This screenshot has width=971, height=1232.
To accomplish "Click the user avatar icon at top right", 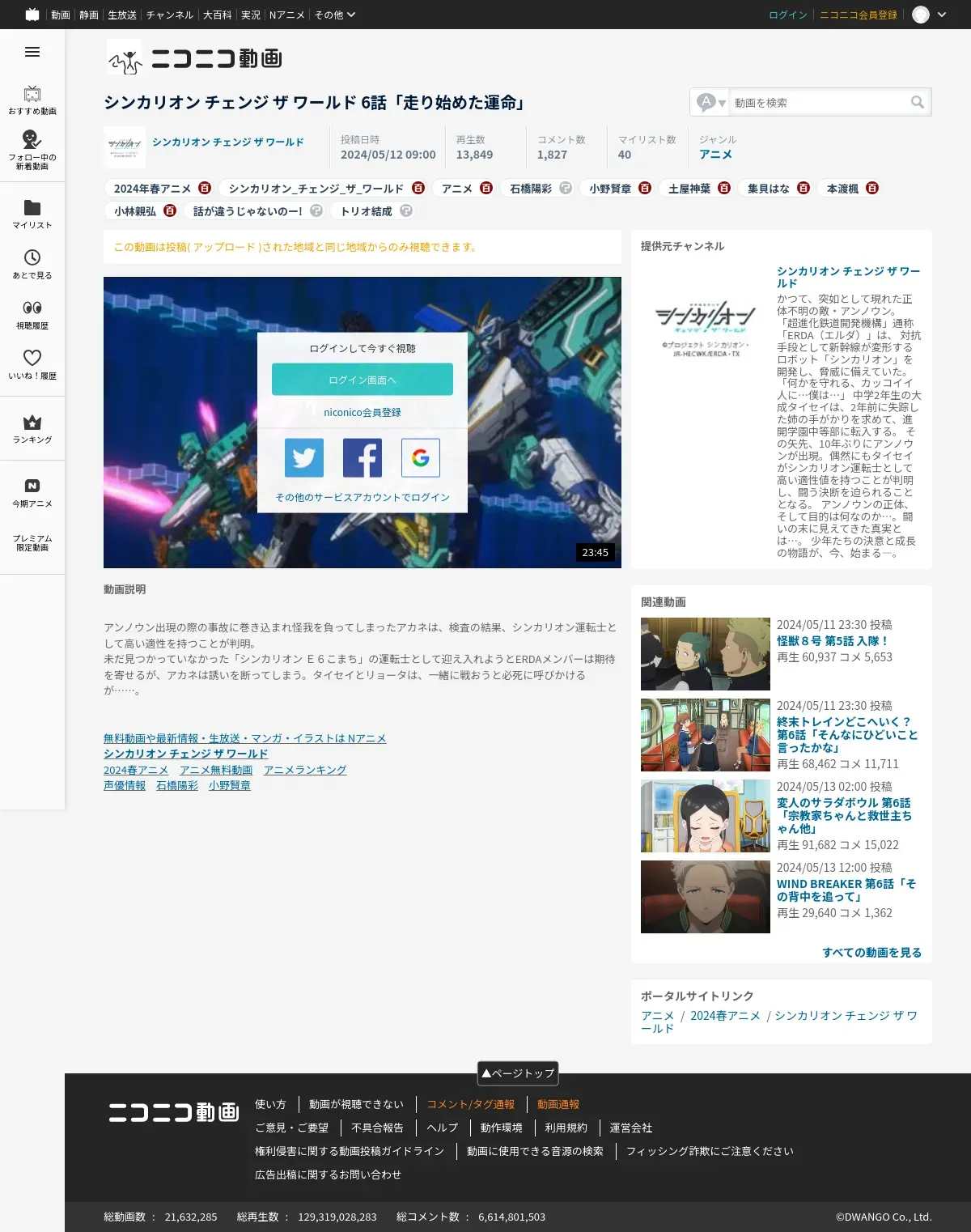I will [x=921, y=15].
